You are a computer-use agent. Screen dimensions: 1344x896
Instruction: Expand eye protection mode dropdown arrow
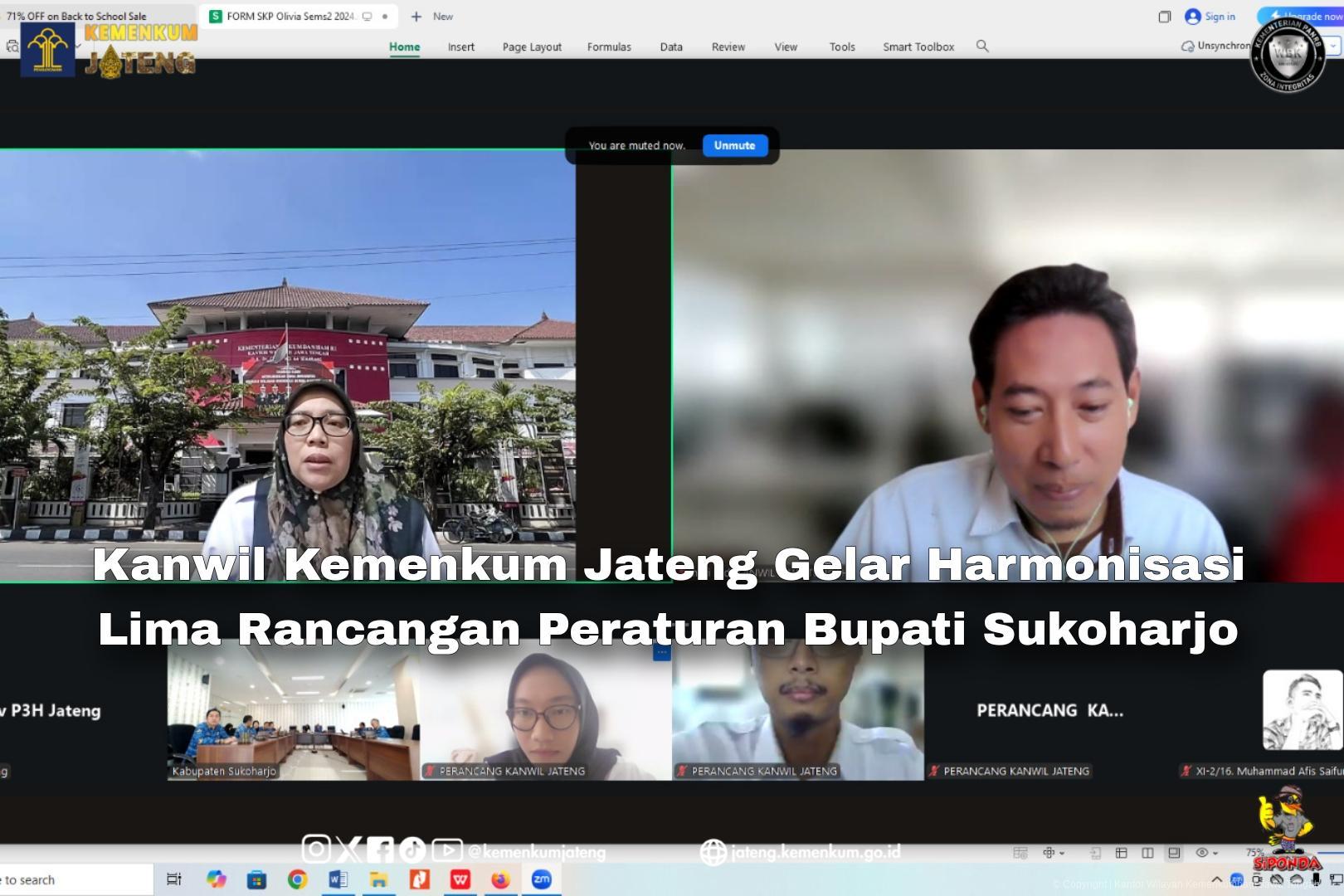point(1215,853)
